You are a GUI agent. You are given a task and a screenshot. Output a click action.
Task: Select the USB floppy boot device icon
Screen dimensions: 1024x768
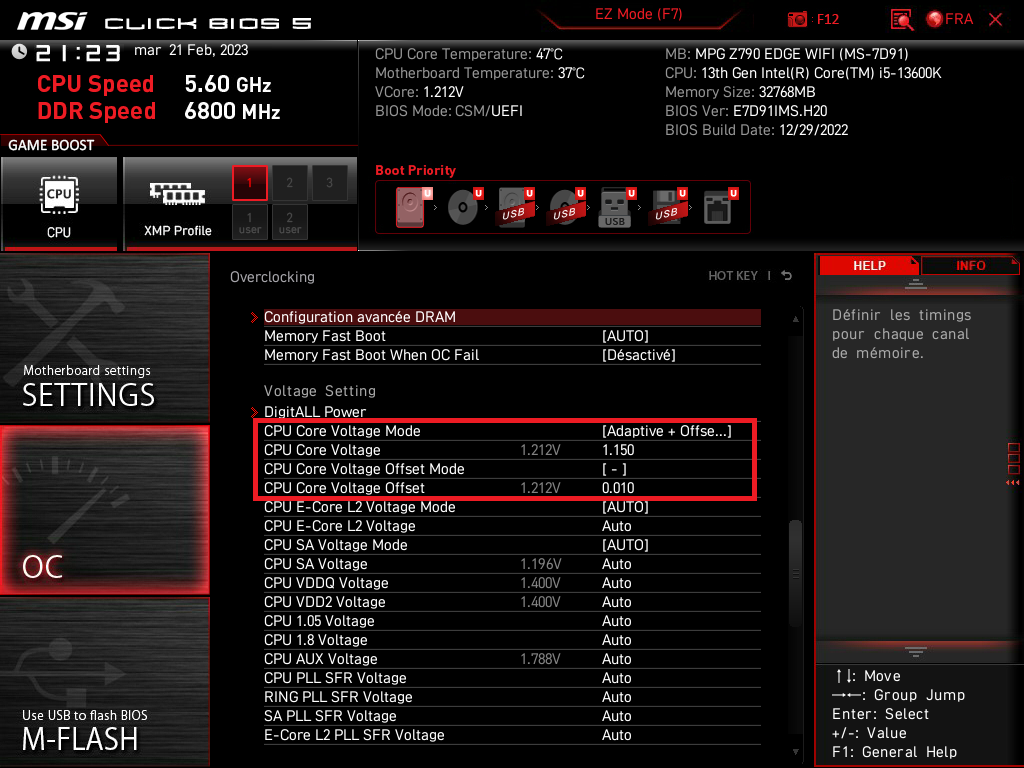(667, 207)
